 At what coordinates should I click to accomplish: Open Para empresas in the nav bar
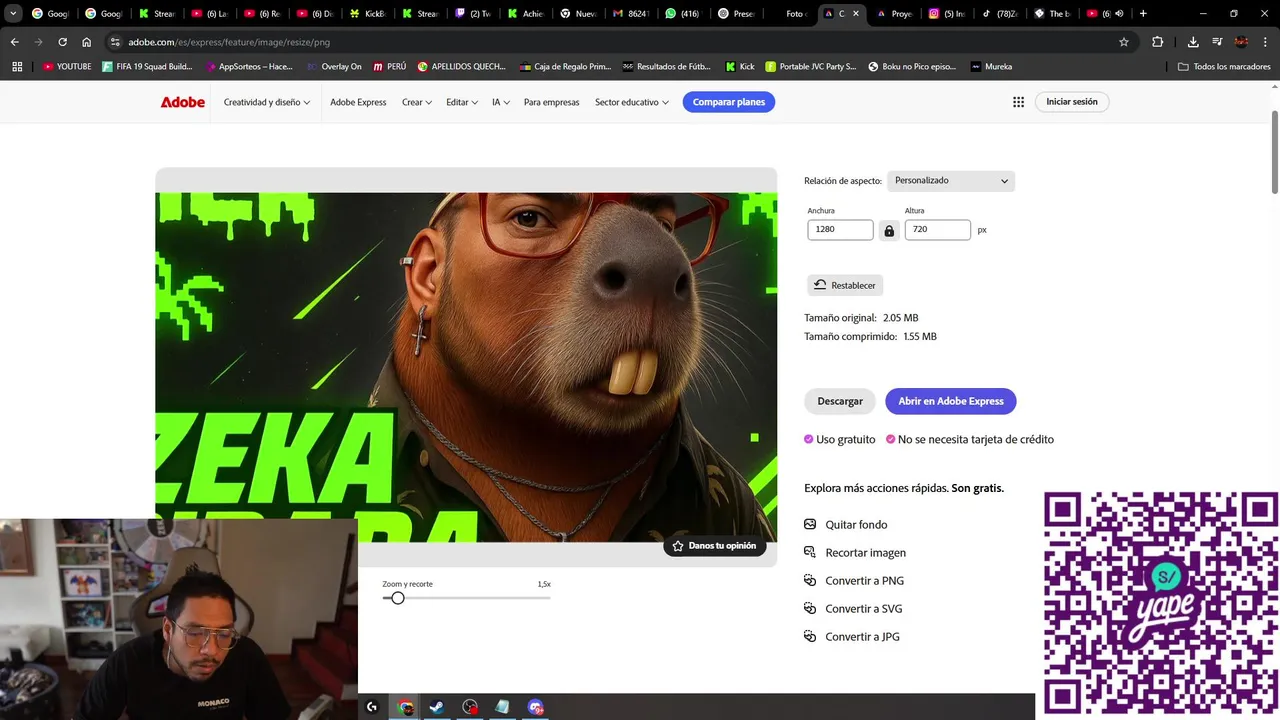(x=551, y=102)
